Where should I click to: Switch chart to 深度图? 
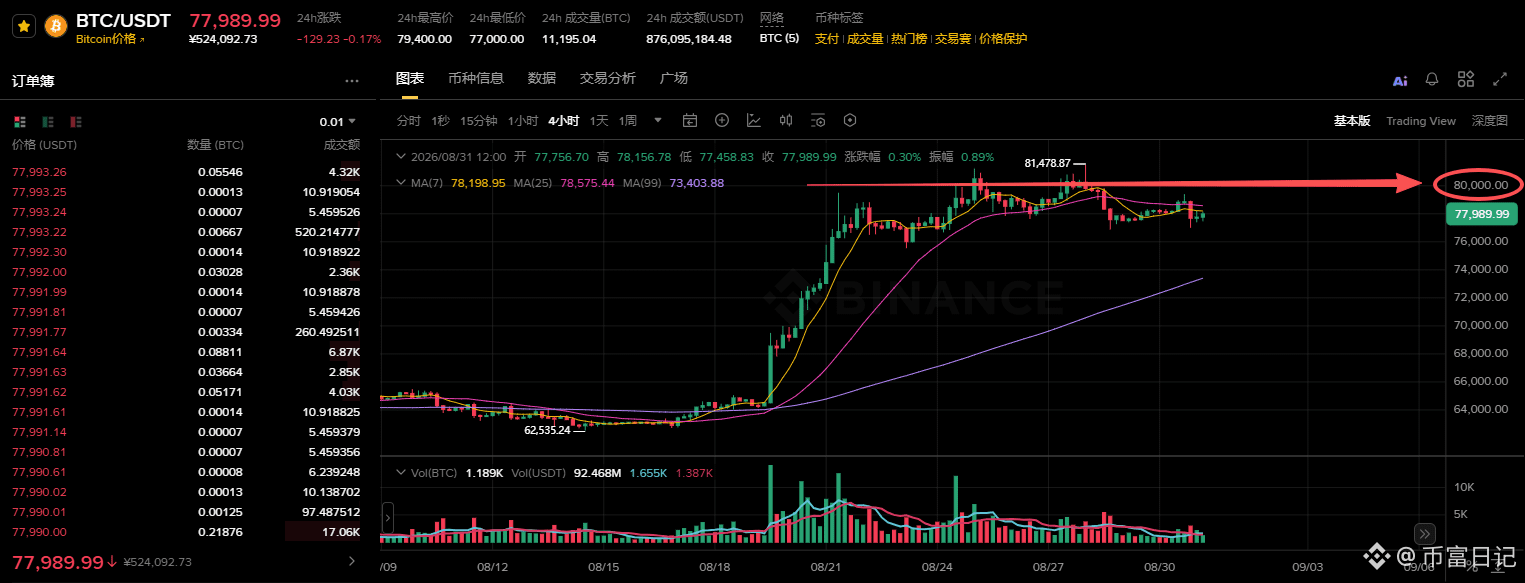1490,121
